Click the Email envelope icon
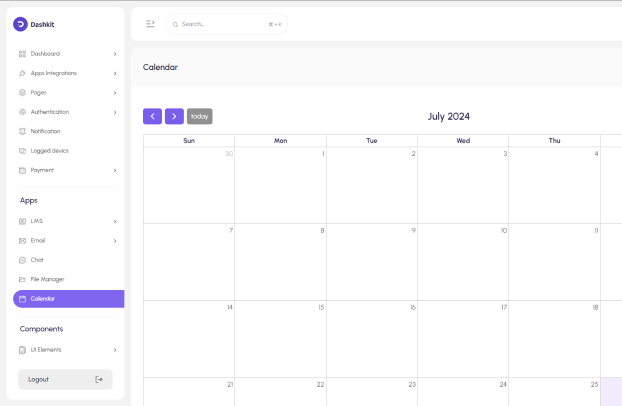 point(22,241)
